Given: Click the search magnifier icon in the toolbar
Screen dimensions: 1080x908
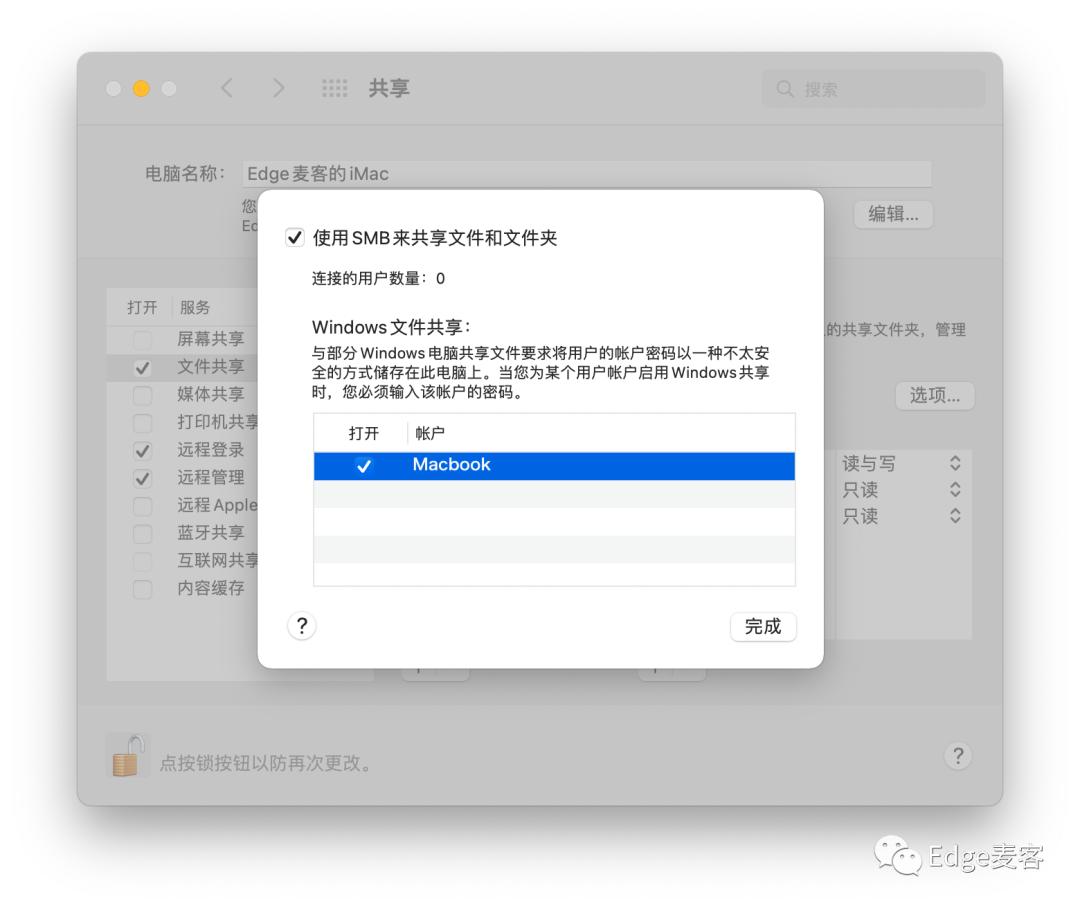Looking at the screenshot, I should (x=786, y=88).
